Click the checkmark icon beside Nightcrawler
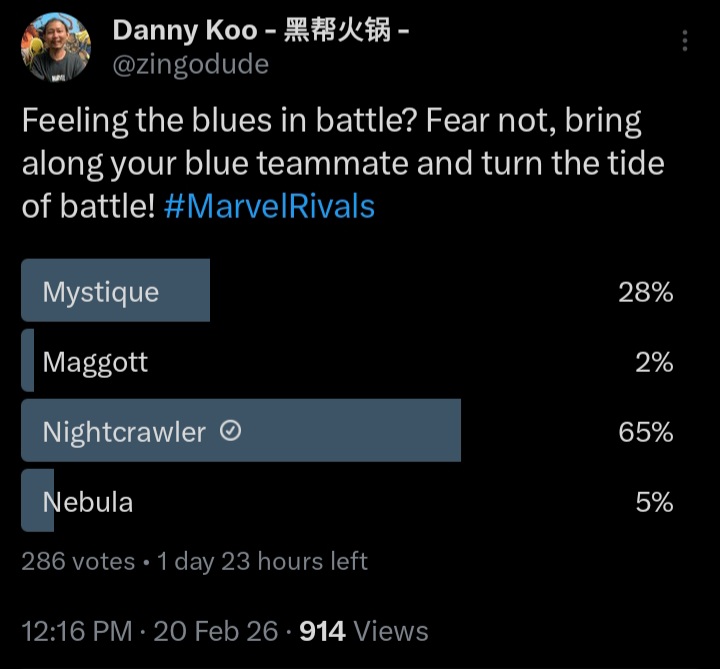 (x=230, y=431)
